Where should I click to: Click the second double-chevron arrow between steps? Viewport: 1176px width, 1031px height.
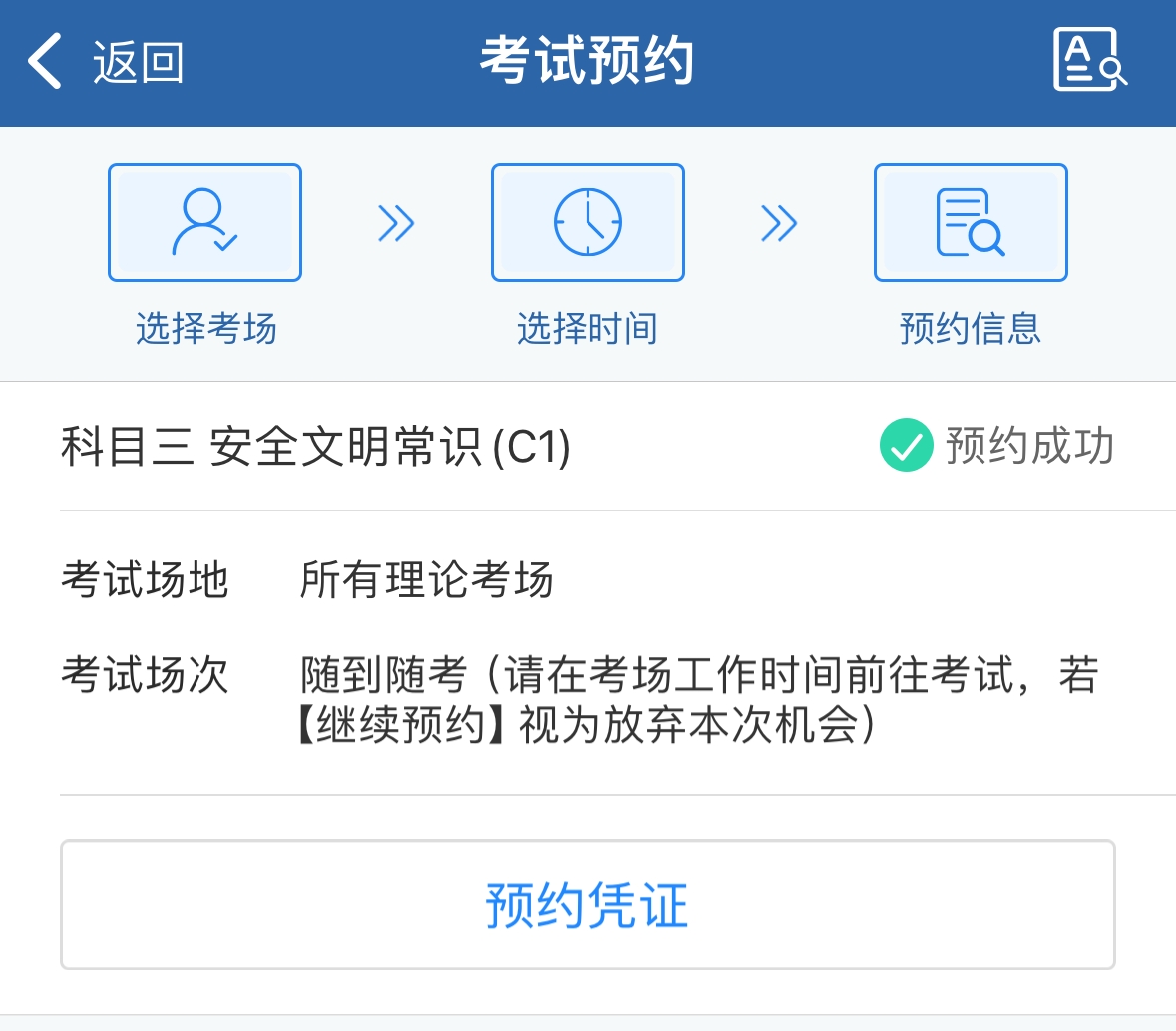point(779,223)
